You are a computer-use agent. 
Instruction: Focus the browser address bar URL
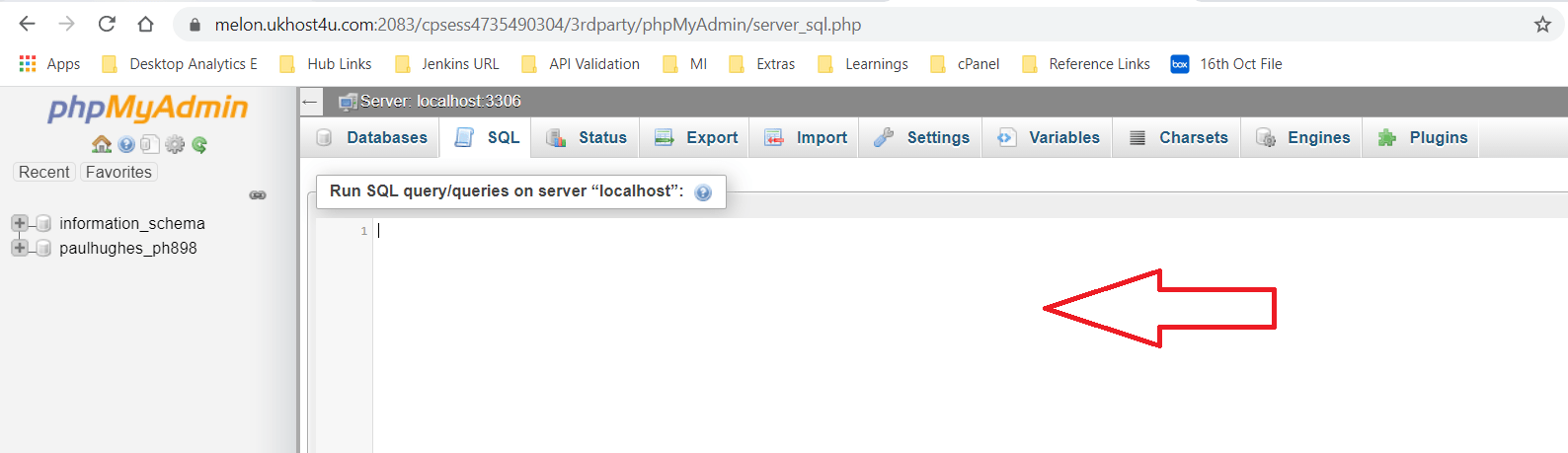538,25
